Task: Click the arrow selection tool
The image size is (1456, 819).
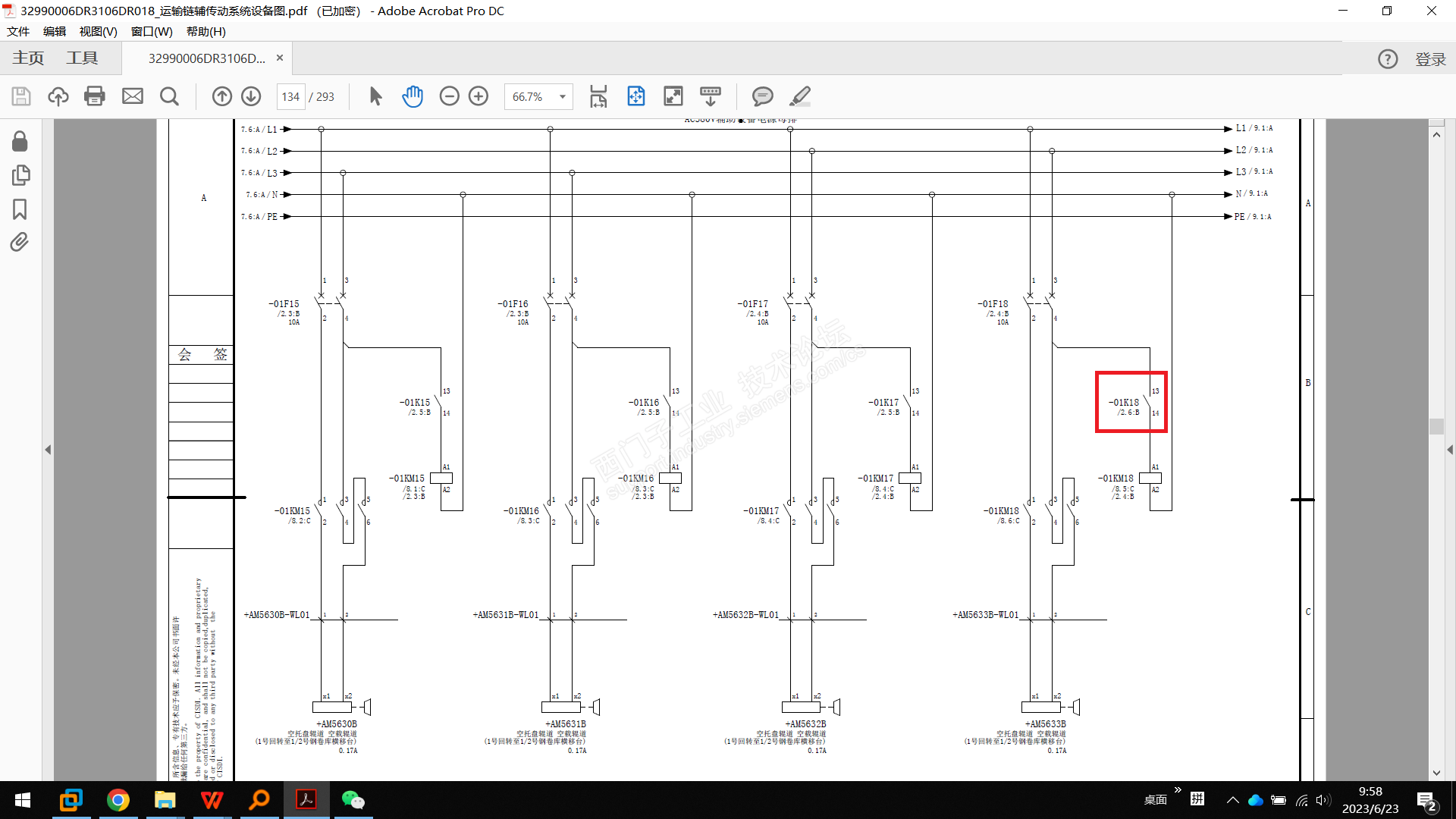Action: pyautogui.click(x=375, y=96)
